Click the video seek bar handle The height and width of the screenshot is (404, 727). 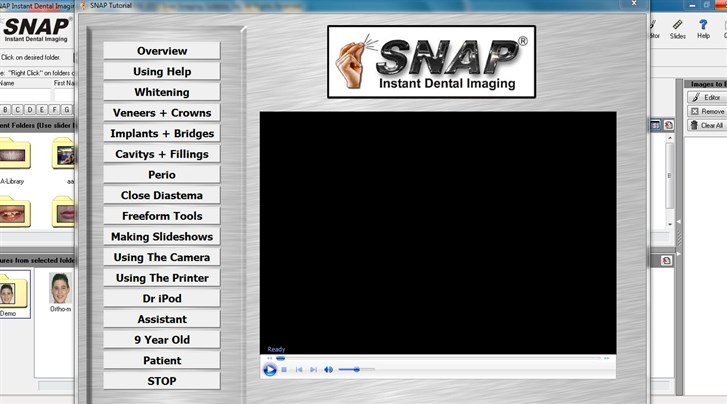[281, 358]
